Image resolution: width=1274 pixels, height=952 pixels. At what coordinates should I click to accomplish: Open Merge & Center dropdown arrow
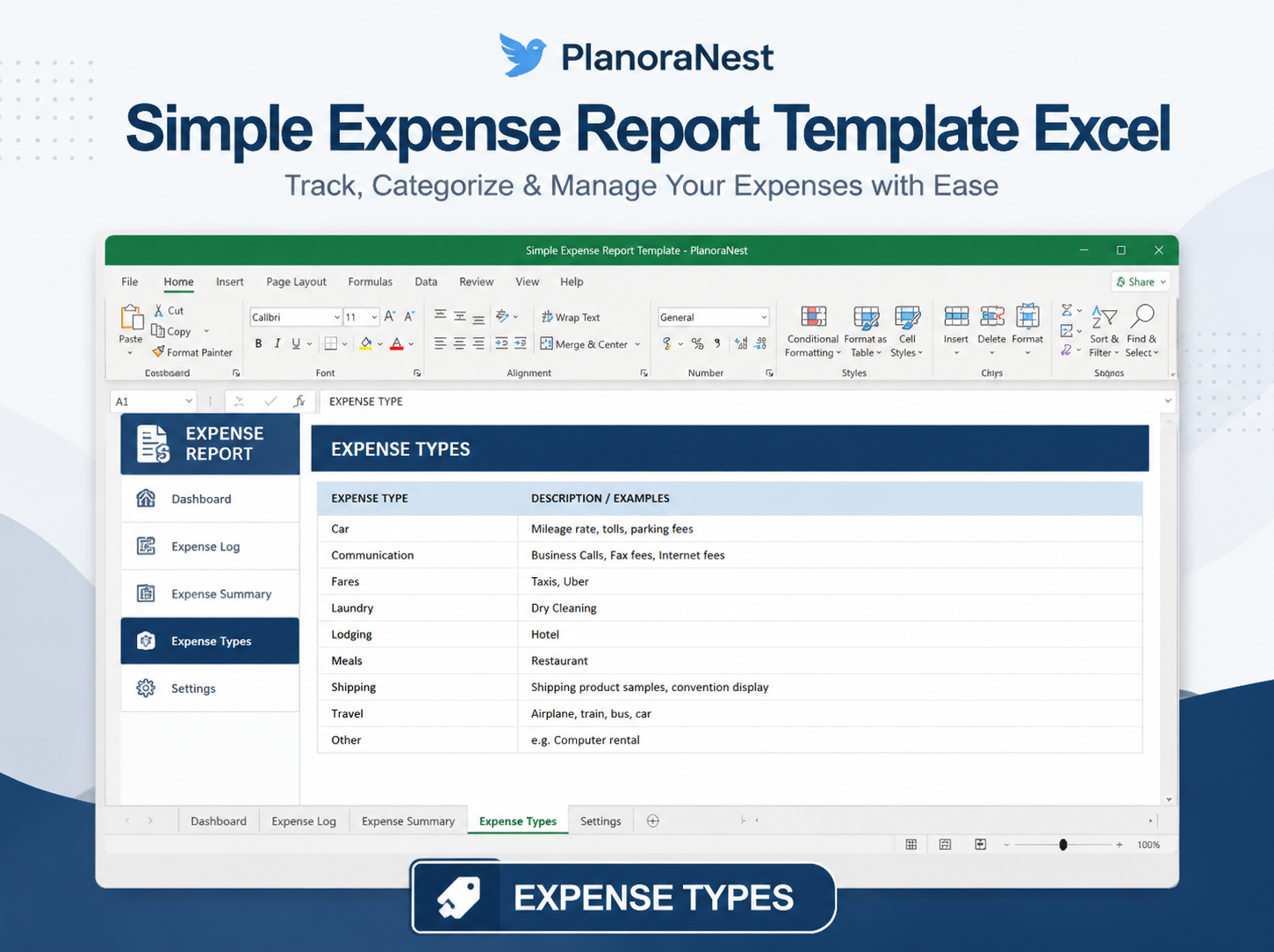(x=637, y=344)
